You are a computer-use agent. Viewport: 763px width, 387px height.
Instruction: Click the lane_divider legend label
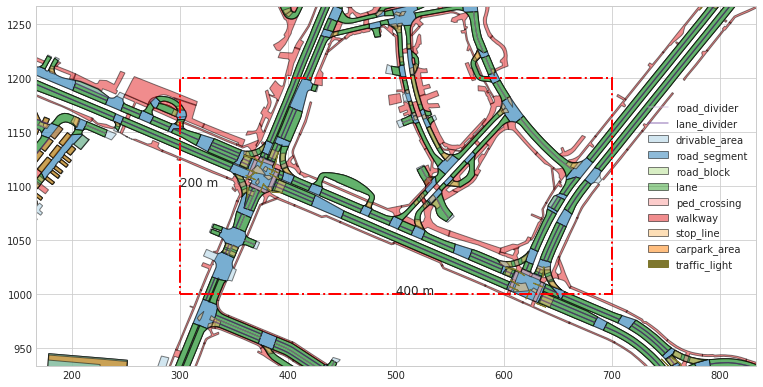pos(706,124)
